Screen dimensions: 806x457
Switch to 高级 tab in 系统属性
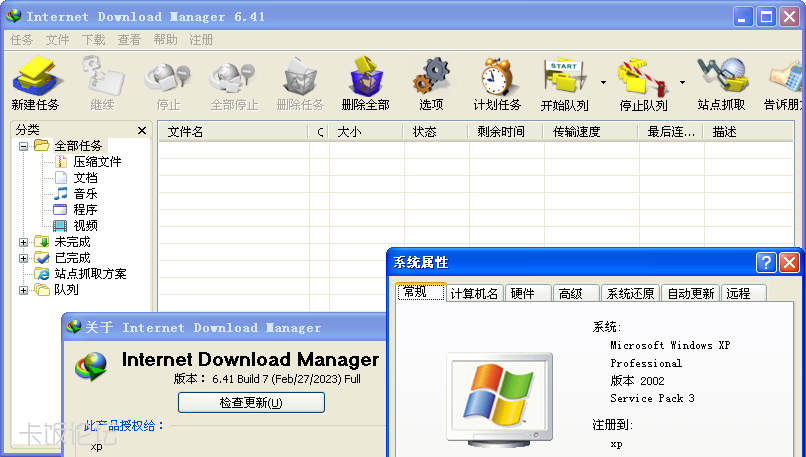pos(576,294)
